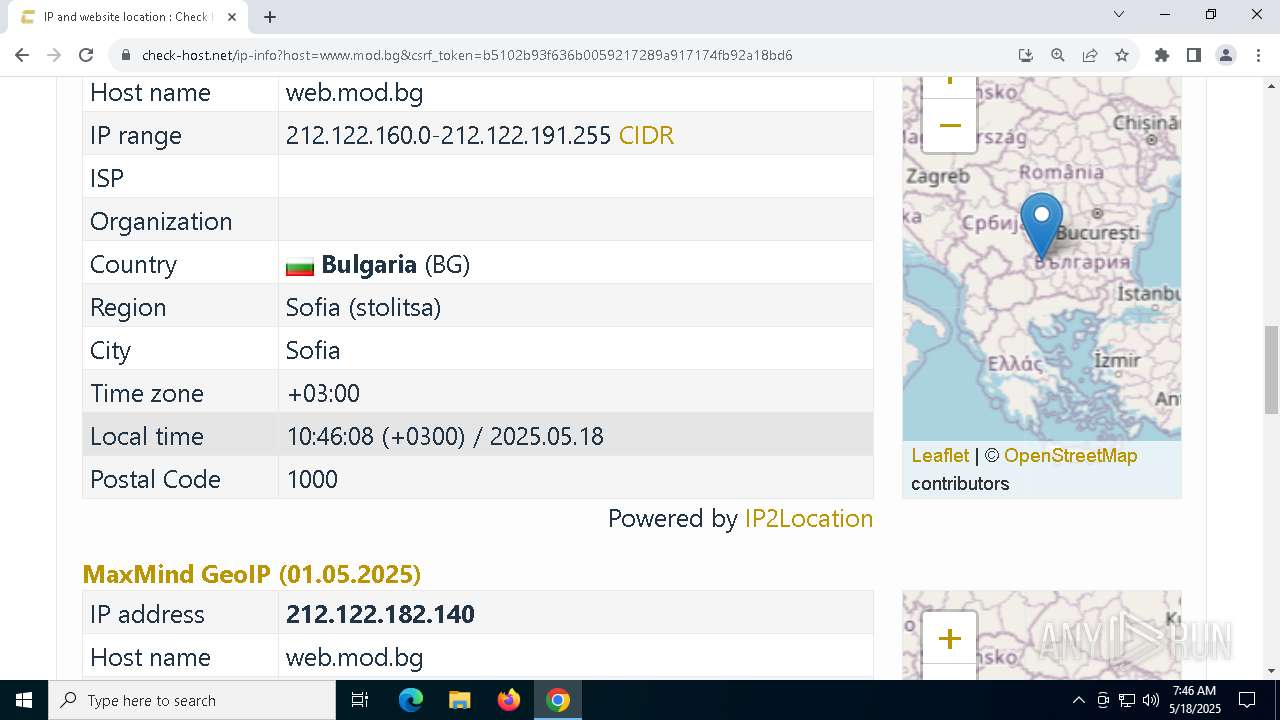Click the Postal Code 1000 value

(x=312, y=479)
